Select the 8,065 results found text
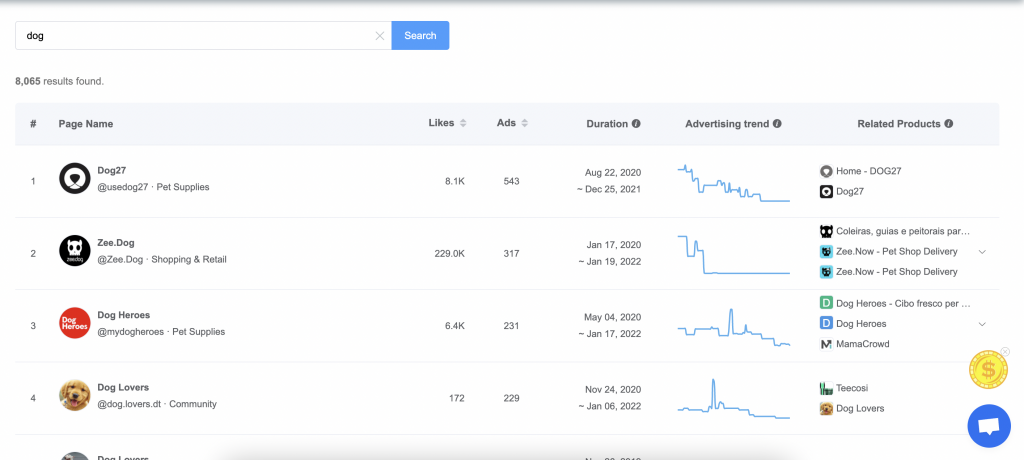1024x460 pixels. pos(59,82)
